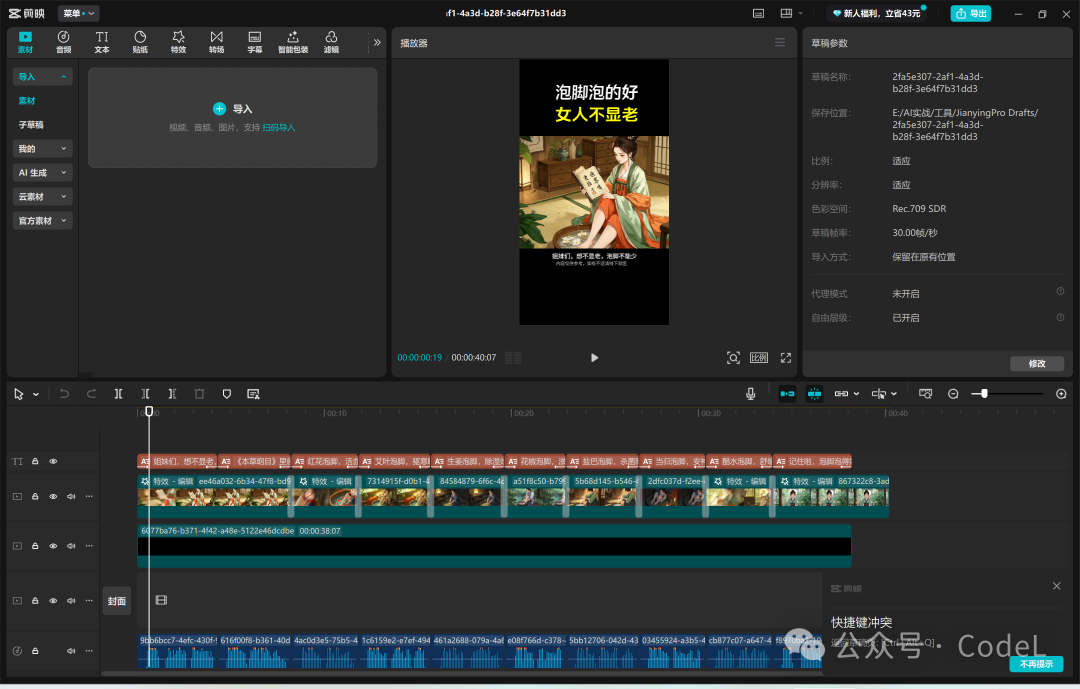1080x689 pixels.
Task: Click the shortcut keyboard icon in the title bar
Action: point(758,13)
